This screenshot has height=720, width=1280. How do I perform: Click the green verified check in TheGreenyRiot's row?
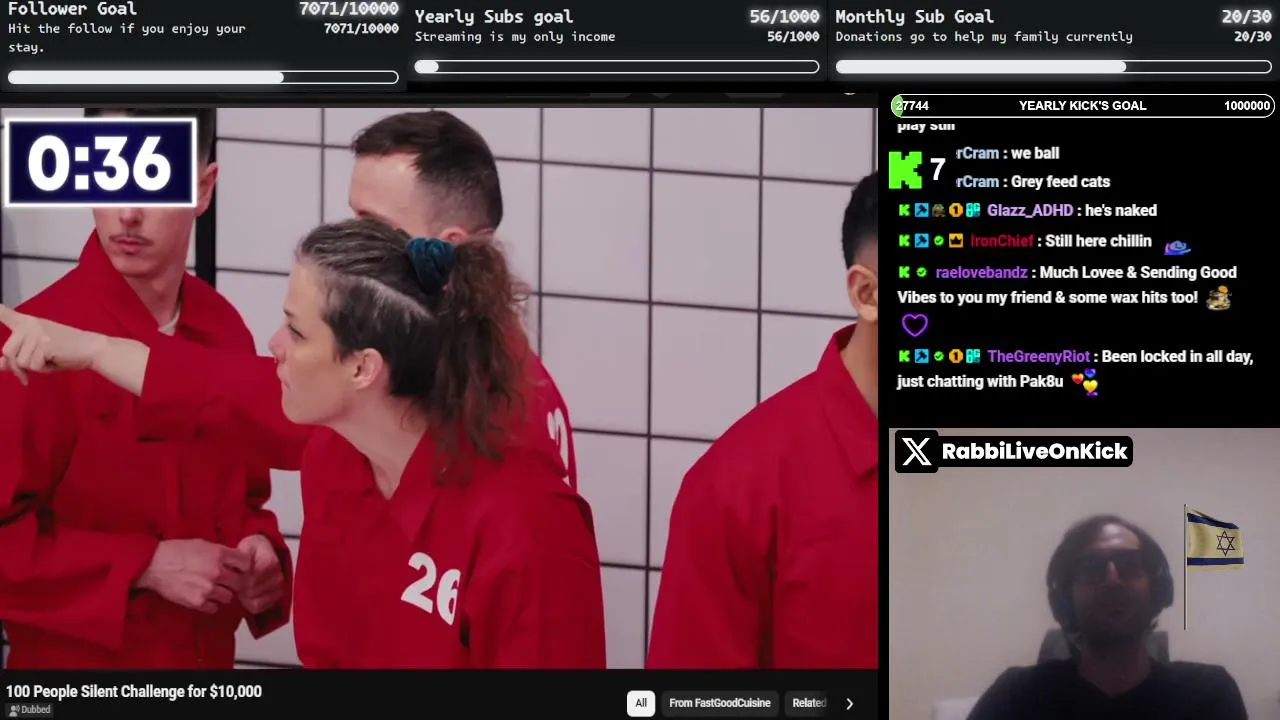938,357
